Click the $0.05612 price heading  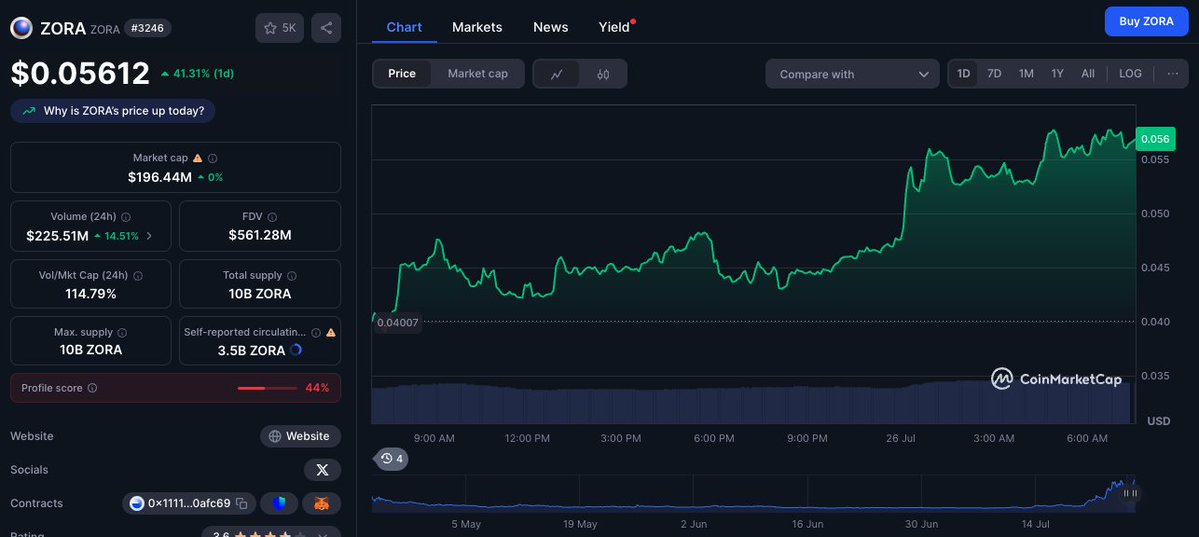click(x=80, y=73)
